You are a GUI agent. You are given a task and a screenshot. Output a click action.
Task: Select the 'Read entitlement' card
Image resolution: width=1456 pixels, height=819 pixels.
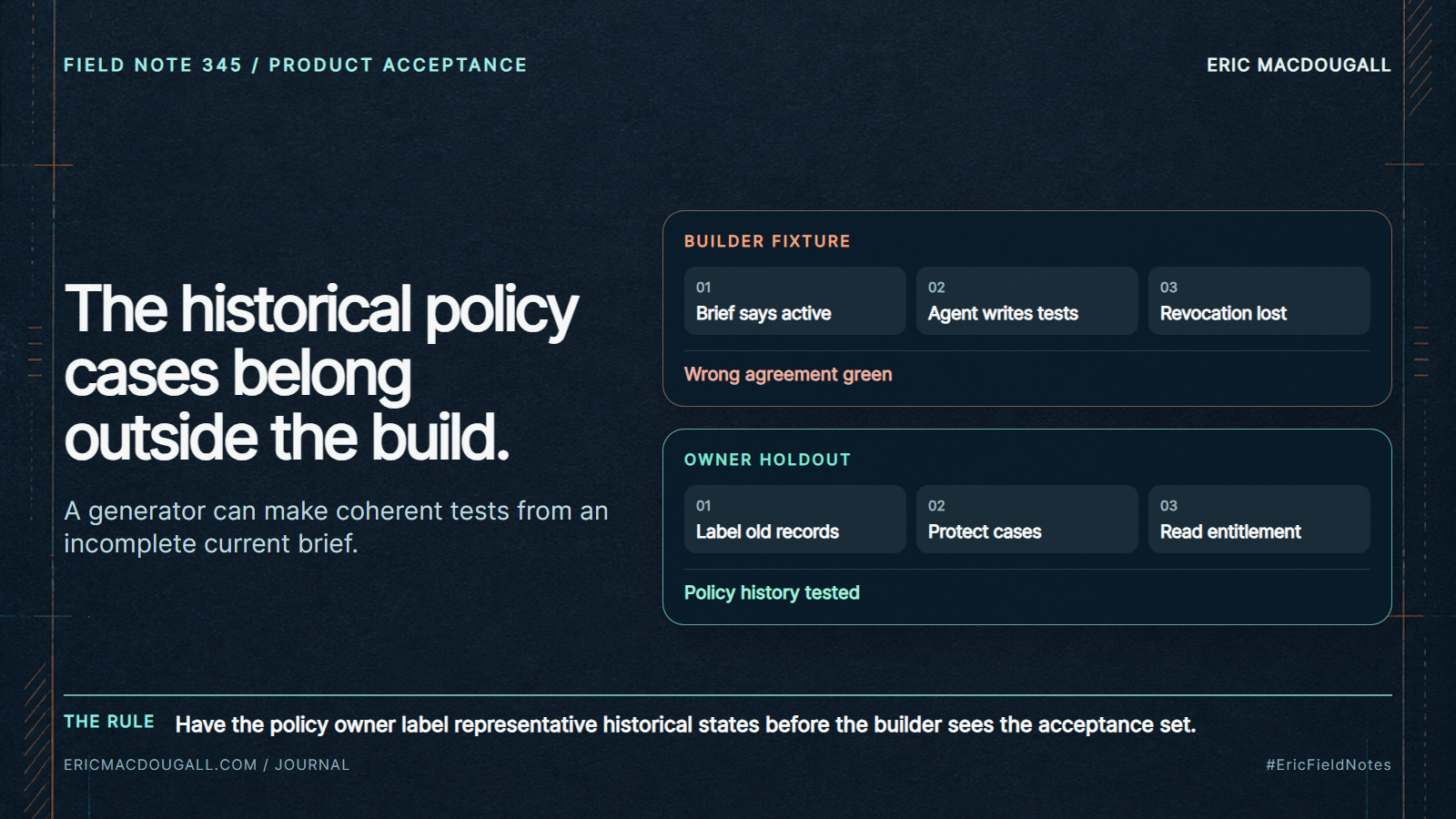1259,519
